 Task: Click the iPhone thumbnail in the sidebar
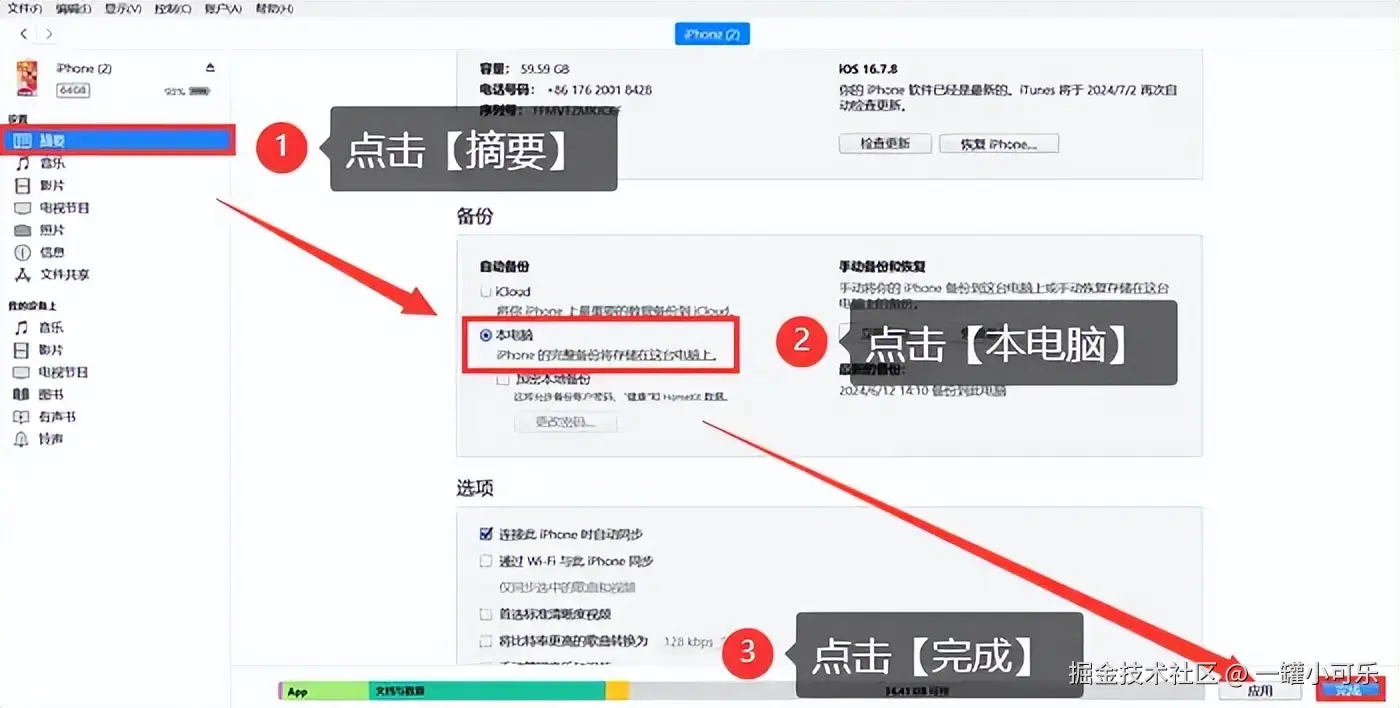27,78
